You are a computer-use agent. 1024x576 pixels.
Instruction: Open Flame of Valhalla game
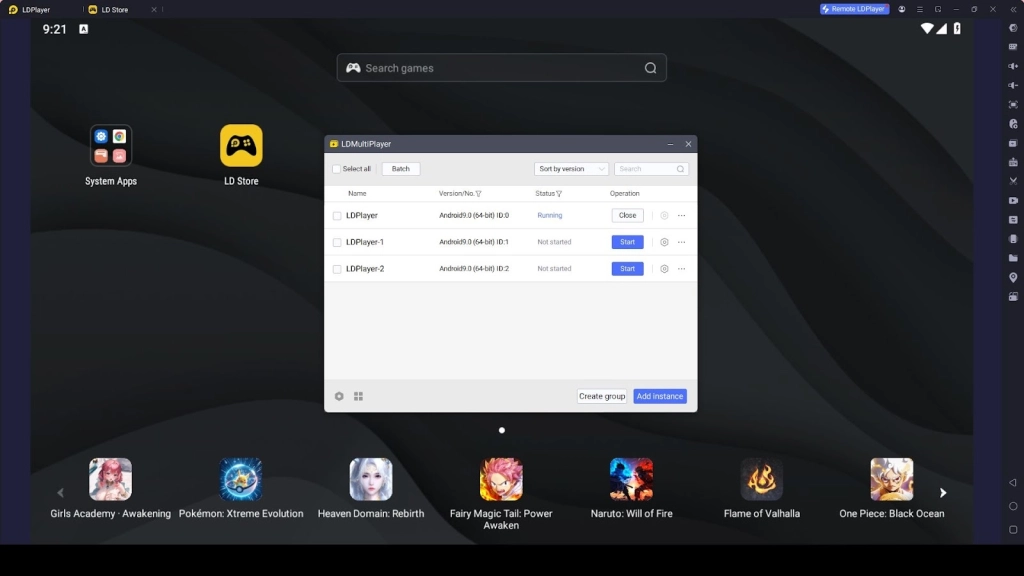click(x=761, y=488)
